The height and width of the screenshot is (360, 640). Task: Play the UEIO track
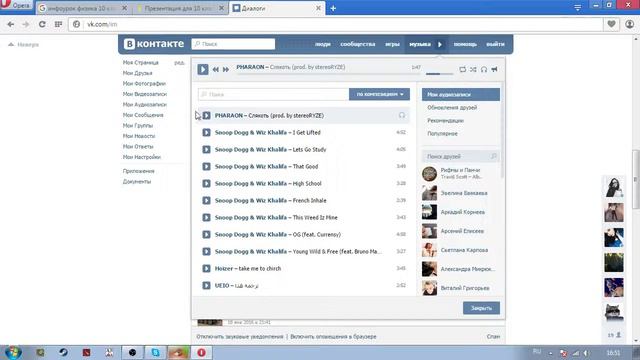pyautogui.click(x=207, y=286)
